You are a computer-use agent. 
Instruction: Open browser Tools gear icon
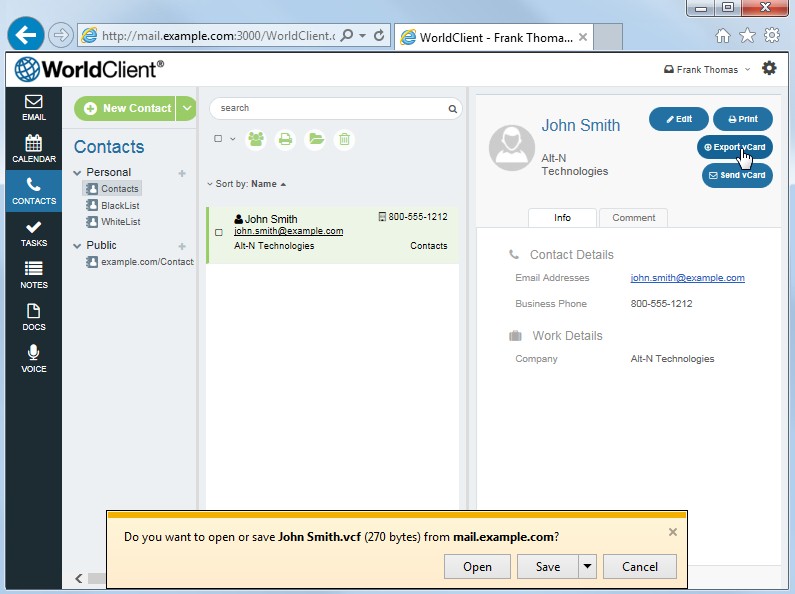(x=772, y=35)
